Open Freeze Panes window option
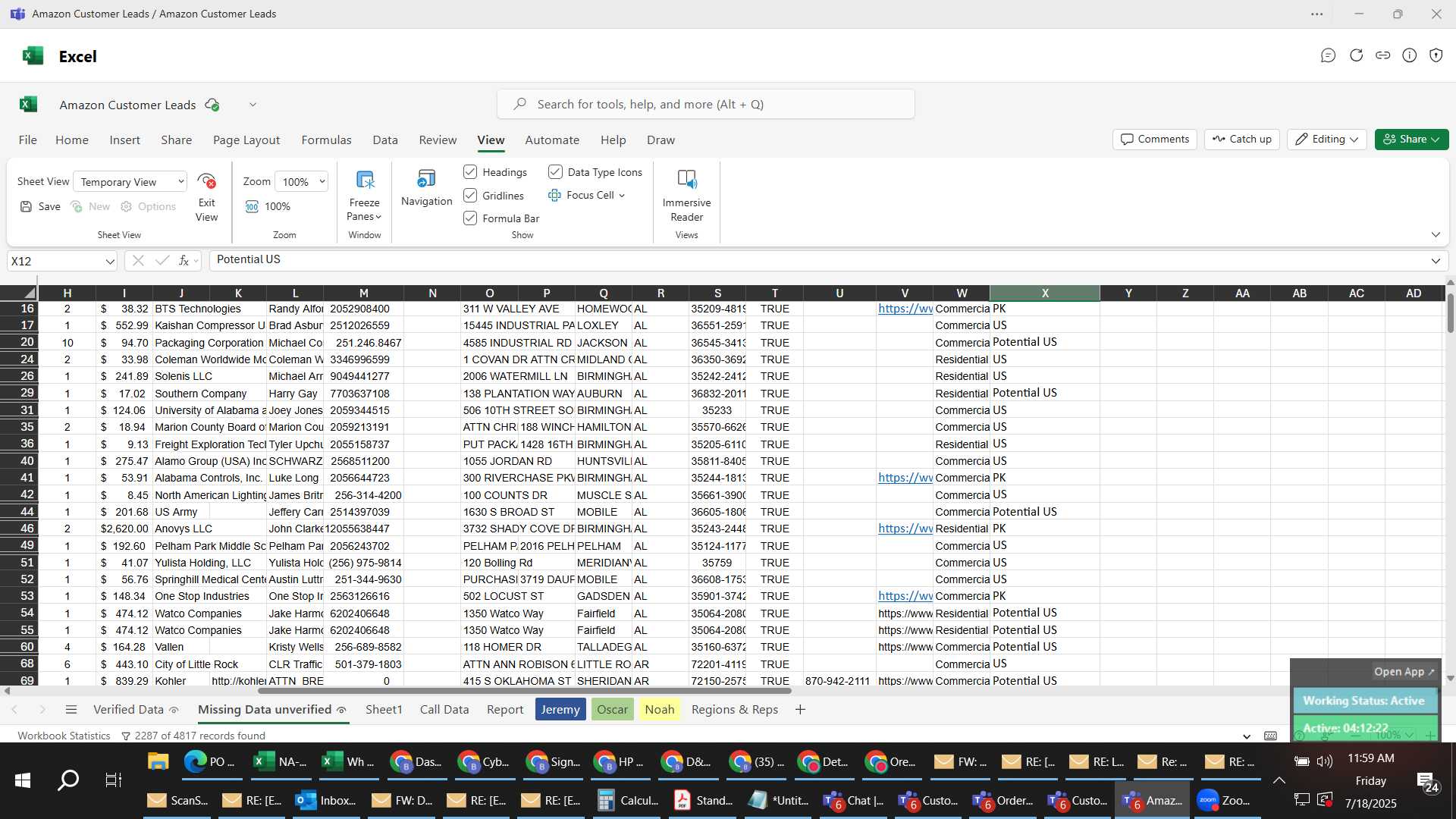 point(364,196)
